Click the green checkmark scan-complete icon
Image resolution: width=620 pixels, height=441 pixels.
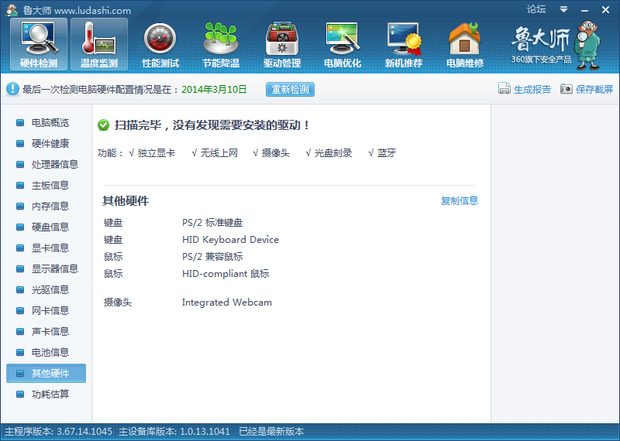103,125
